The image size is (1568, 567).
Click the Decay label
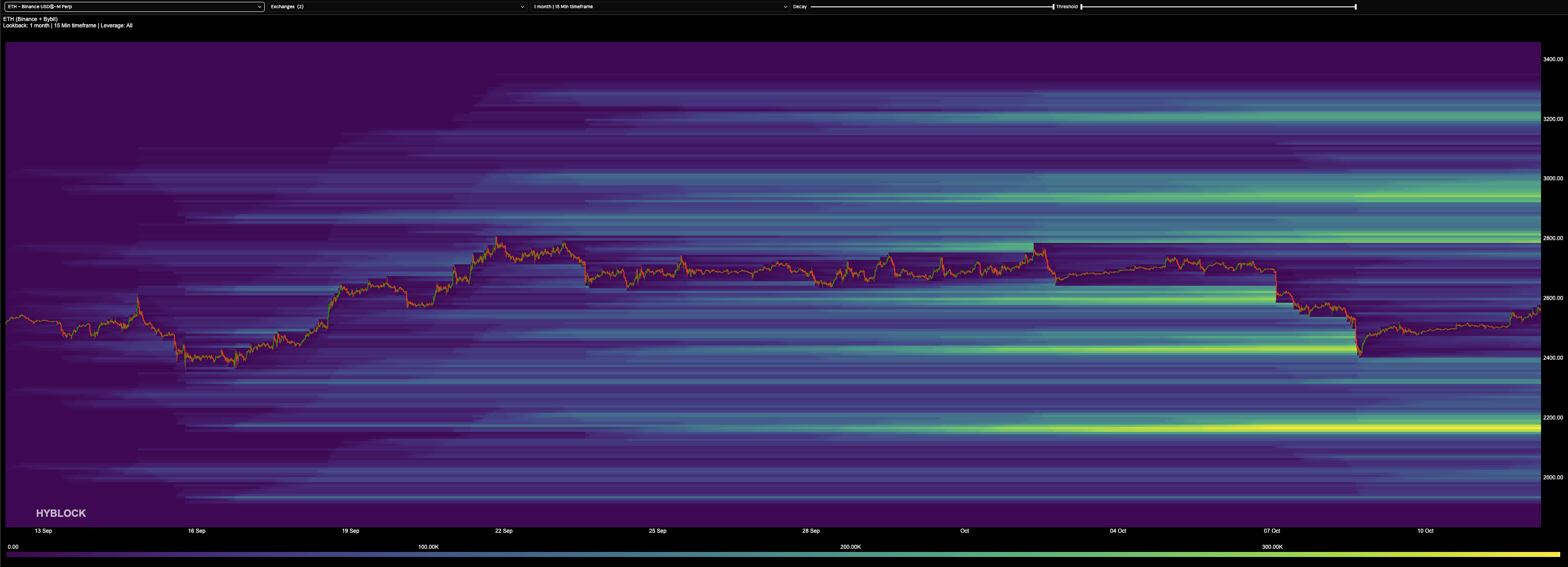click(800, 7)
